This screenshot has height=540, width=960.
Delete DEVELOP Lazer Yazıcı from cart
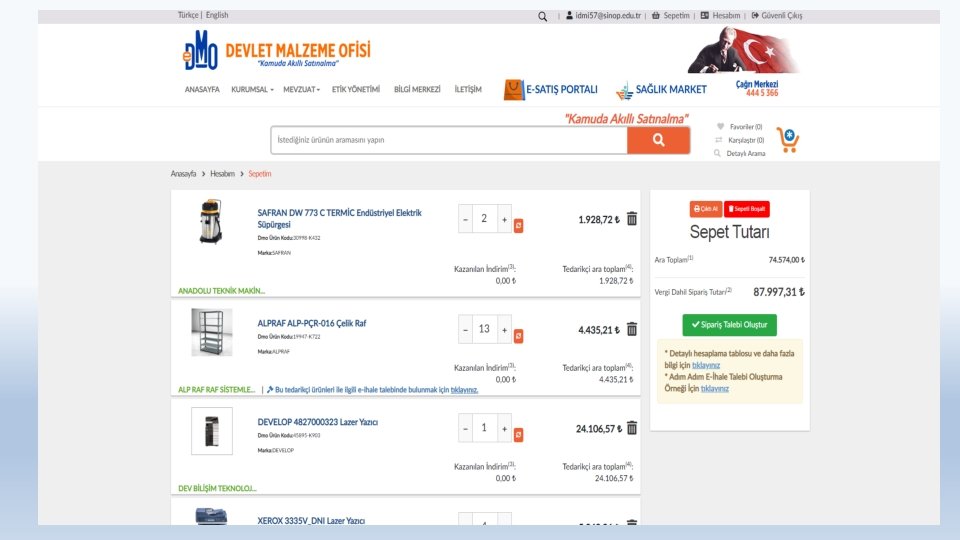632,428
